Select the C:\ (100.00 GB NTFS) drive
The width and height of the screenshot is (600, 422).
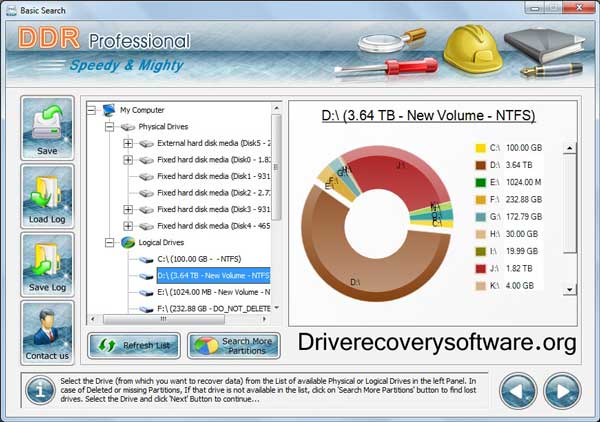point(199,259)
